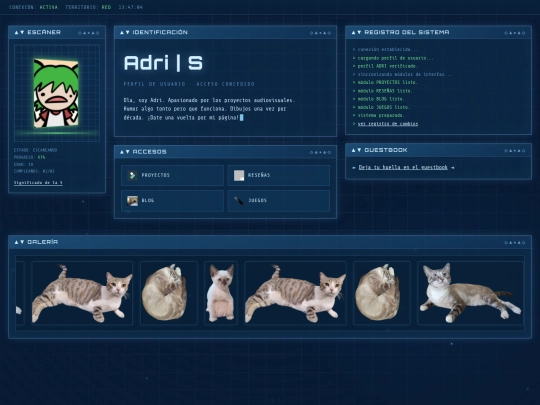This screenshot has width=540, height=405.
Task: Click the green-haired avatar in the scanner
Action: point(56,93)
